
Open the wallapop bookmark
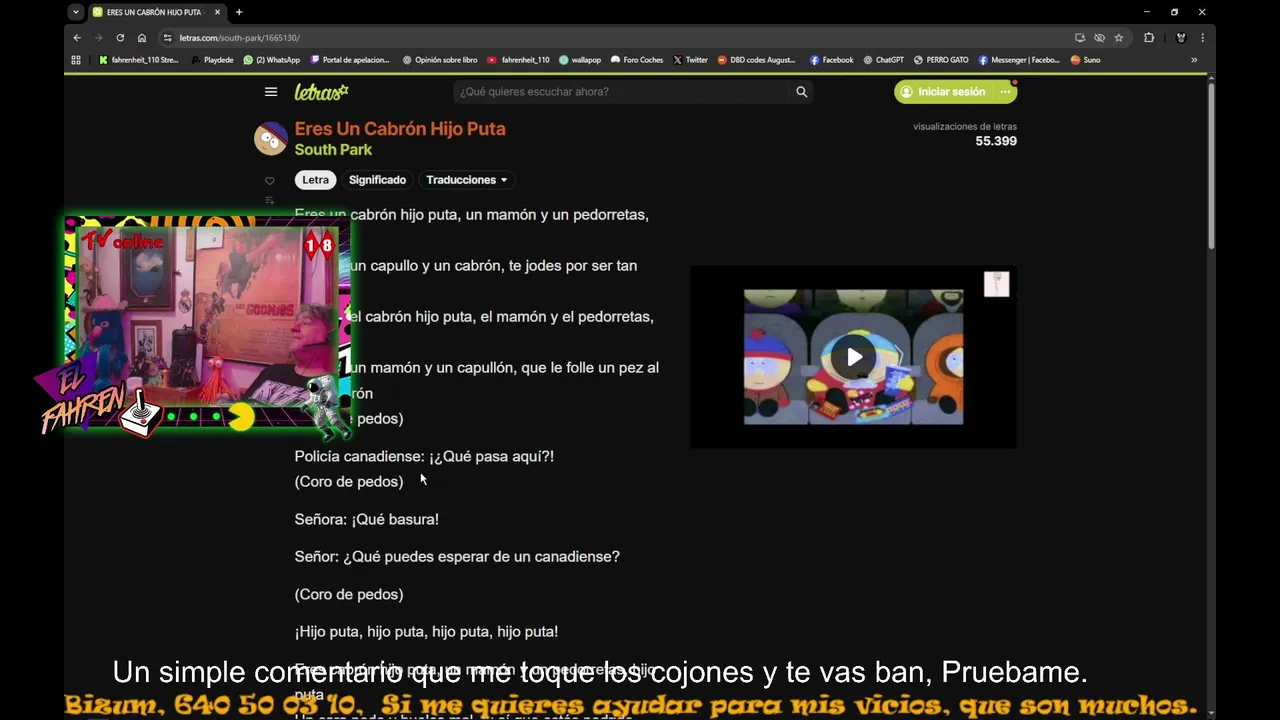(580, 60)
